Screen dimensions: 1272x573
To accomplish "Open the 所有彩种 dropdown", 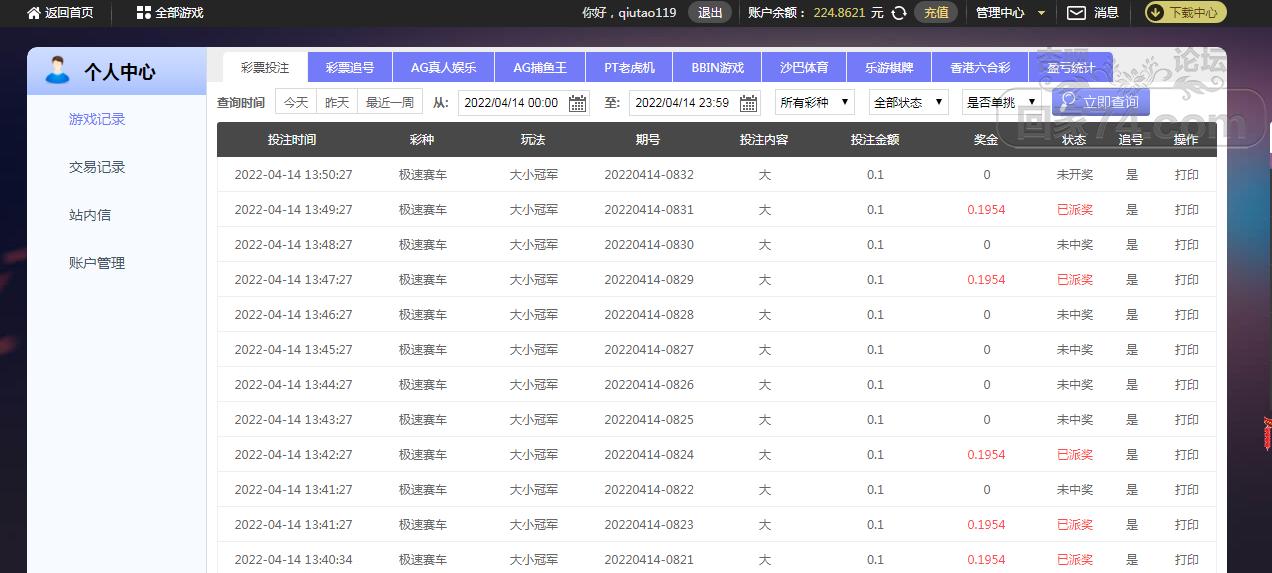I will click(815, 102).
